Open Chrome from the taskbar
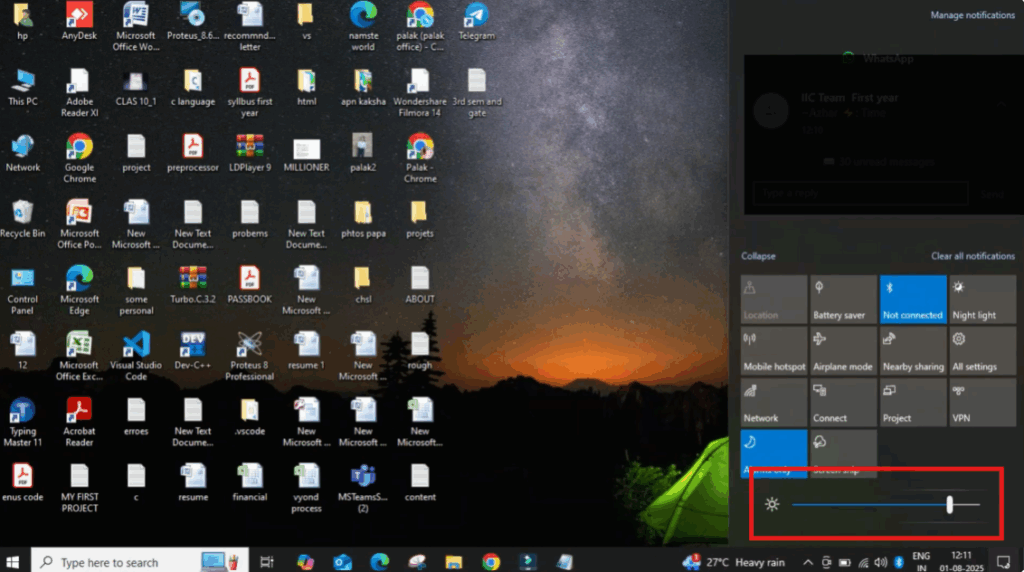The image size is (1024, 572). pos(491,562)
